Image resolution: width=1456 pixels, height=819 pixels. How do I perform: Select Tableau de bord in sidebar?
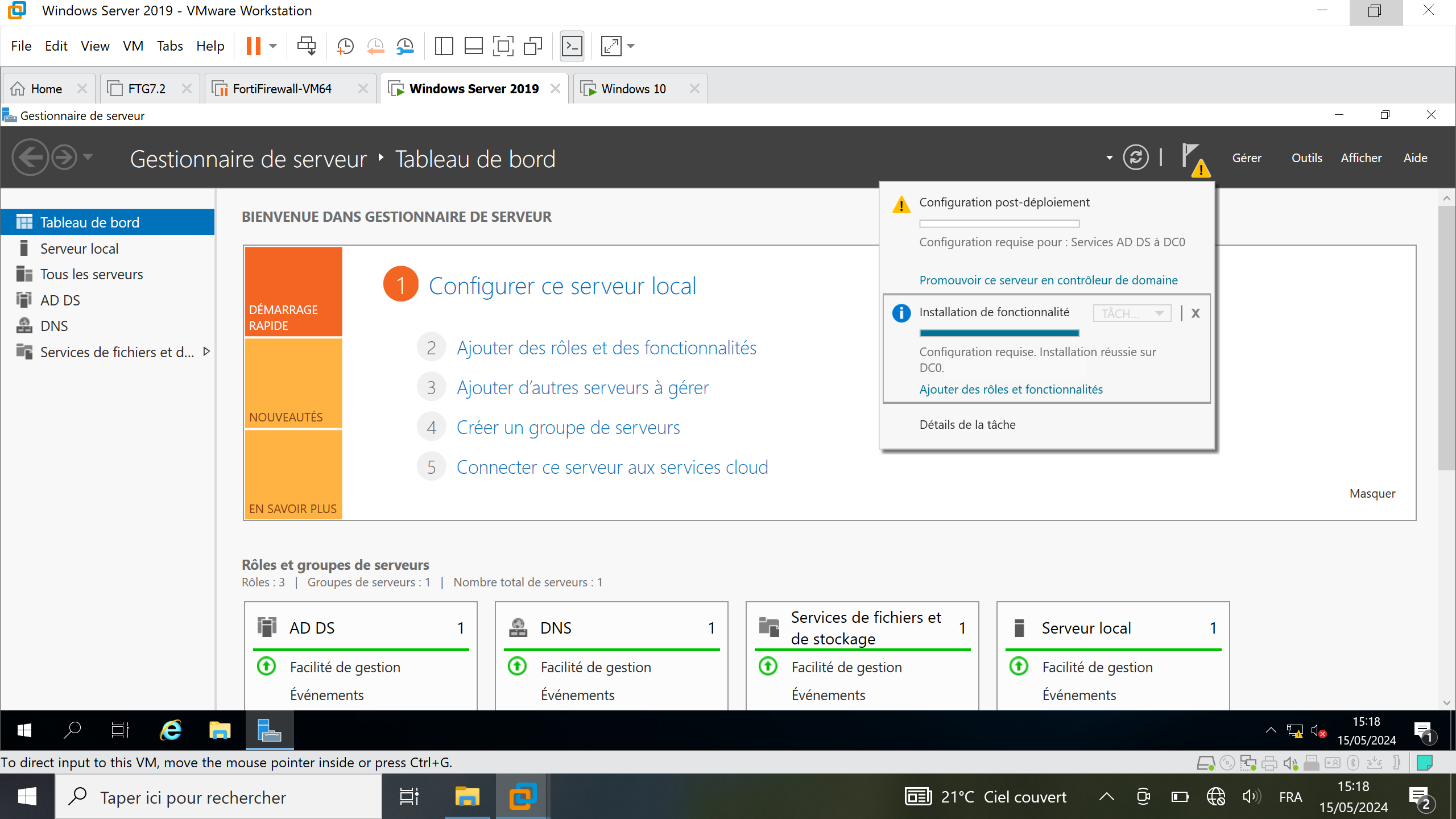tap(107, 222)
